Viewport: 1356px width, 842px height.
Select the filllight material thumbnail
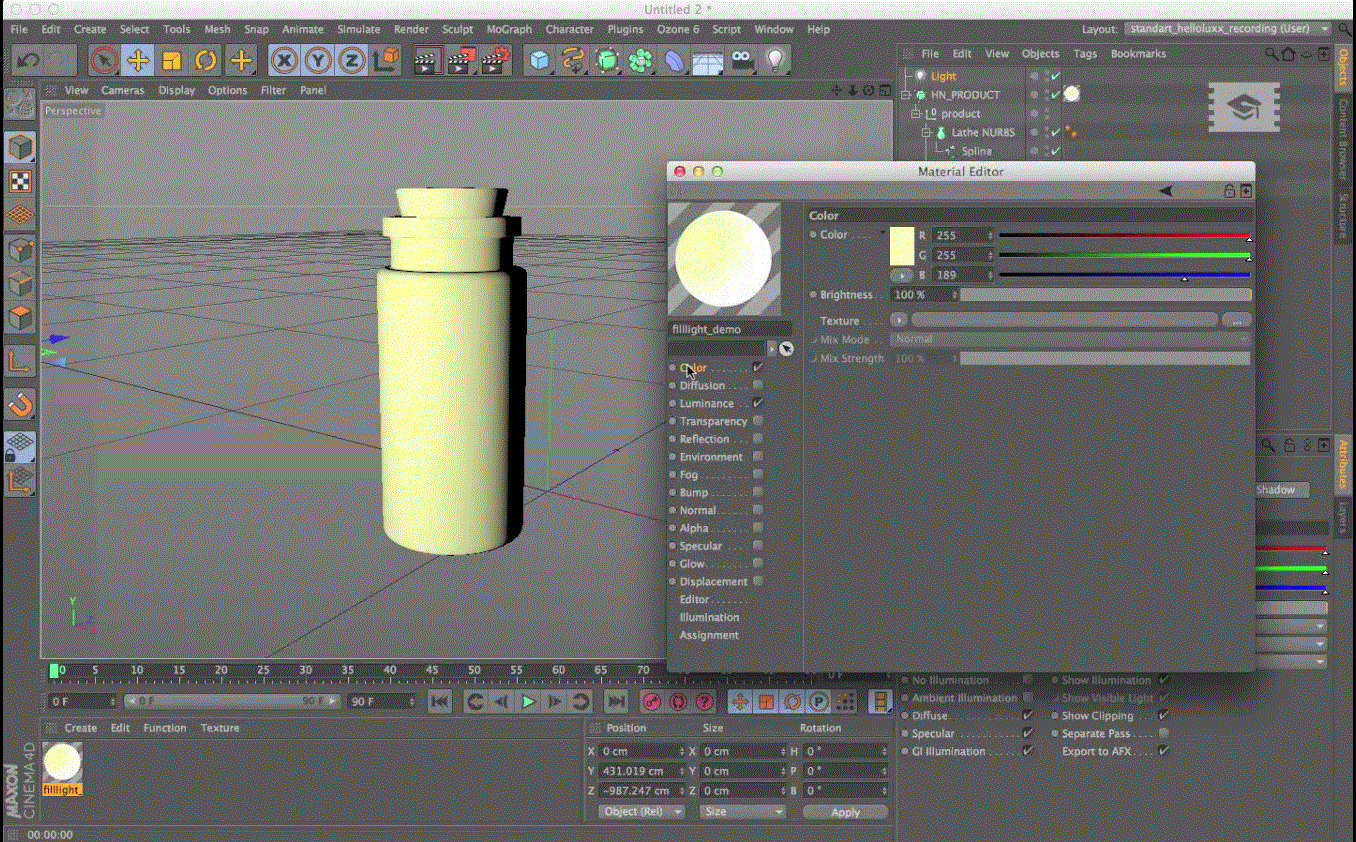pyautogui.click(x=62, y=764)
